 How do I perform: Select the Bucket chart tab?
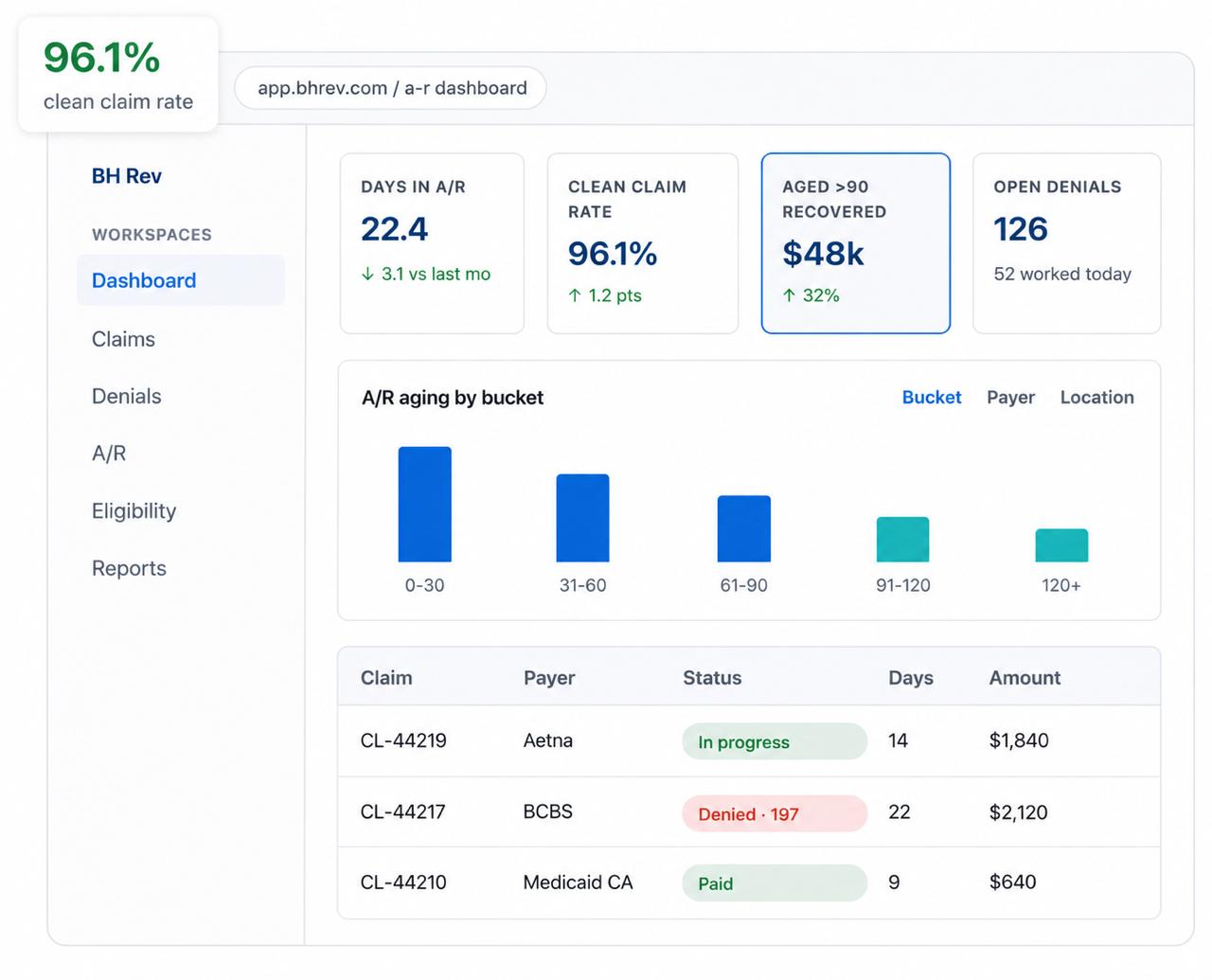(931, 398)
